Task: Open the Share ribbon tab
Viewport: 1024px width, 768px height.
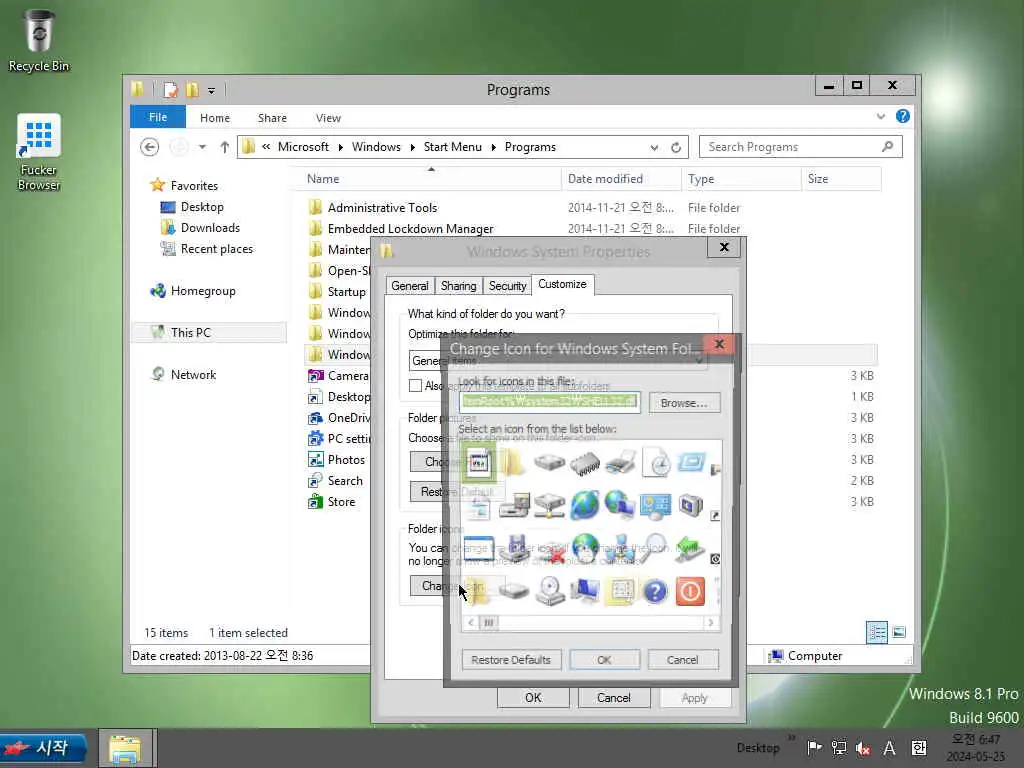Action: 272,118
